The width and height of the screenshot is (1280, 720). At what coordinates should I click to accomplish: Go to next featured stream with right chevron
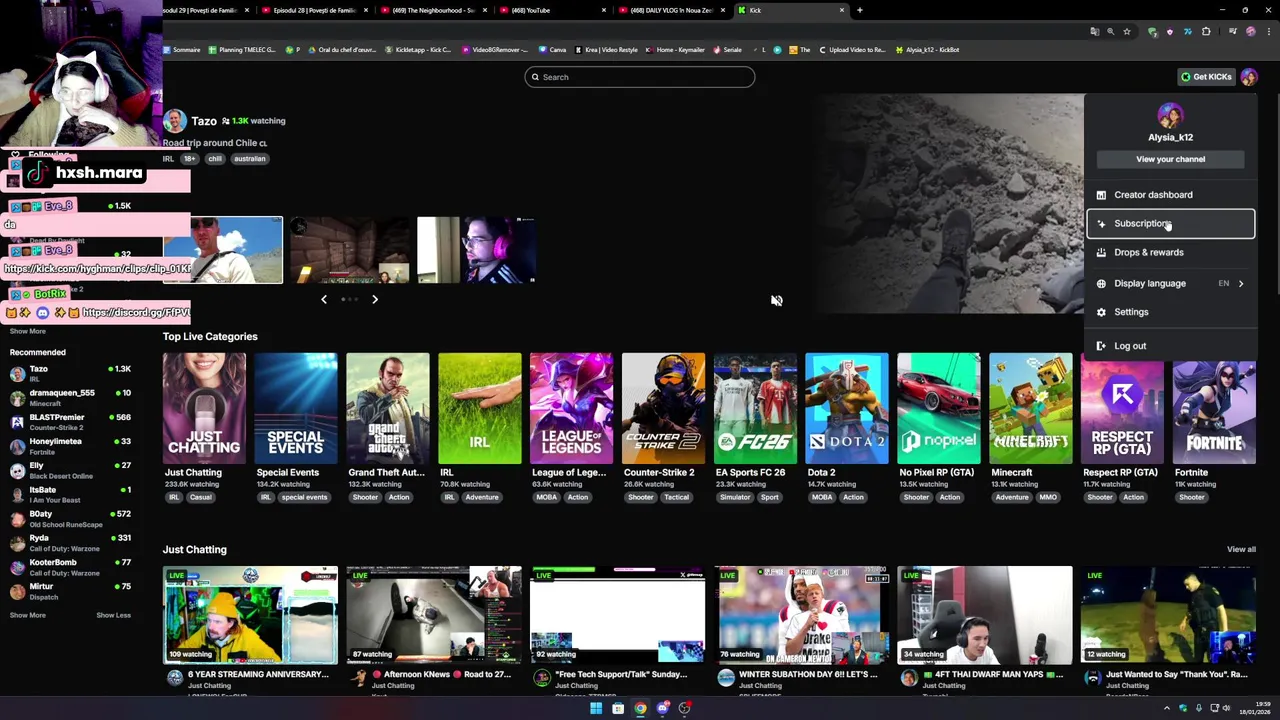(x=375, y=299)
